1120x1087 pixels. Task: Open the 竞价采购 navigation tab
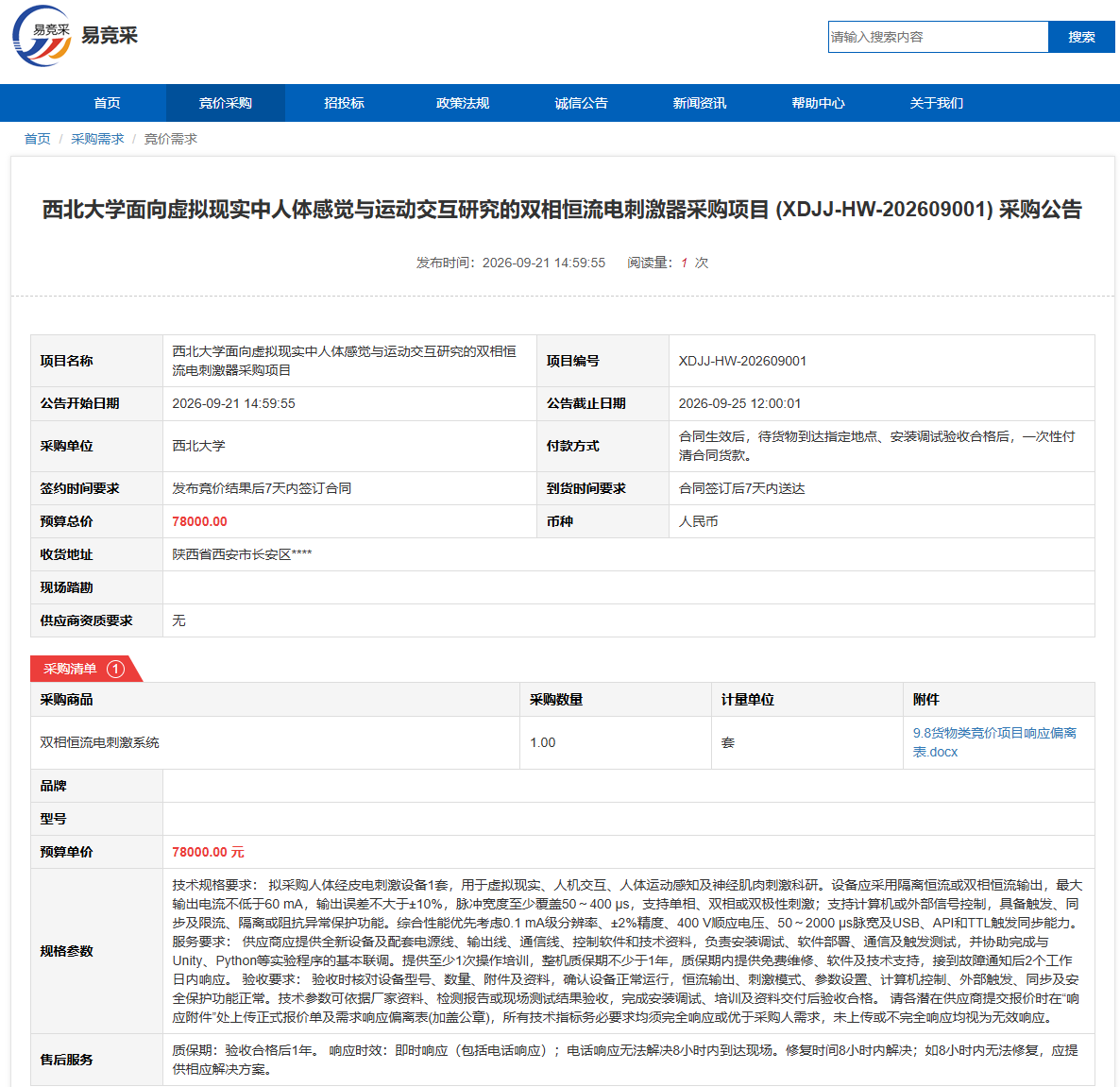226,103
